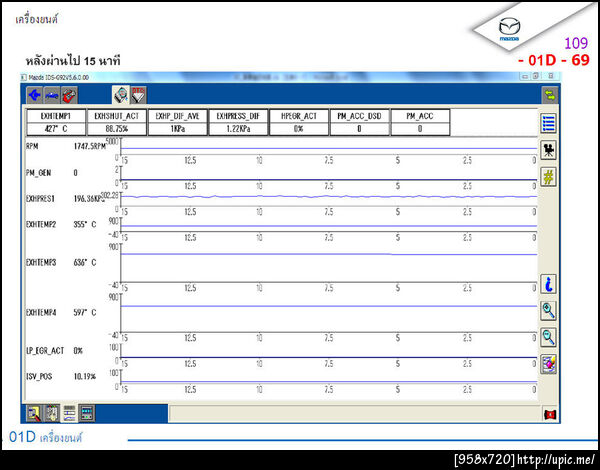Go back with the blue arrow icon

[35, 95]
